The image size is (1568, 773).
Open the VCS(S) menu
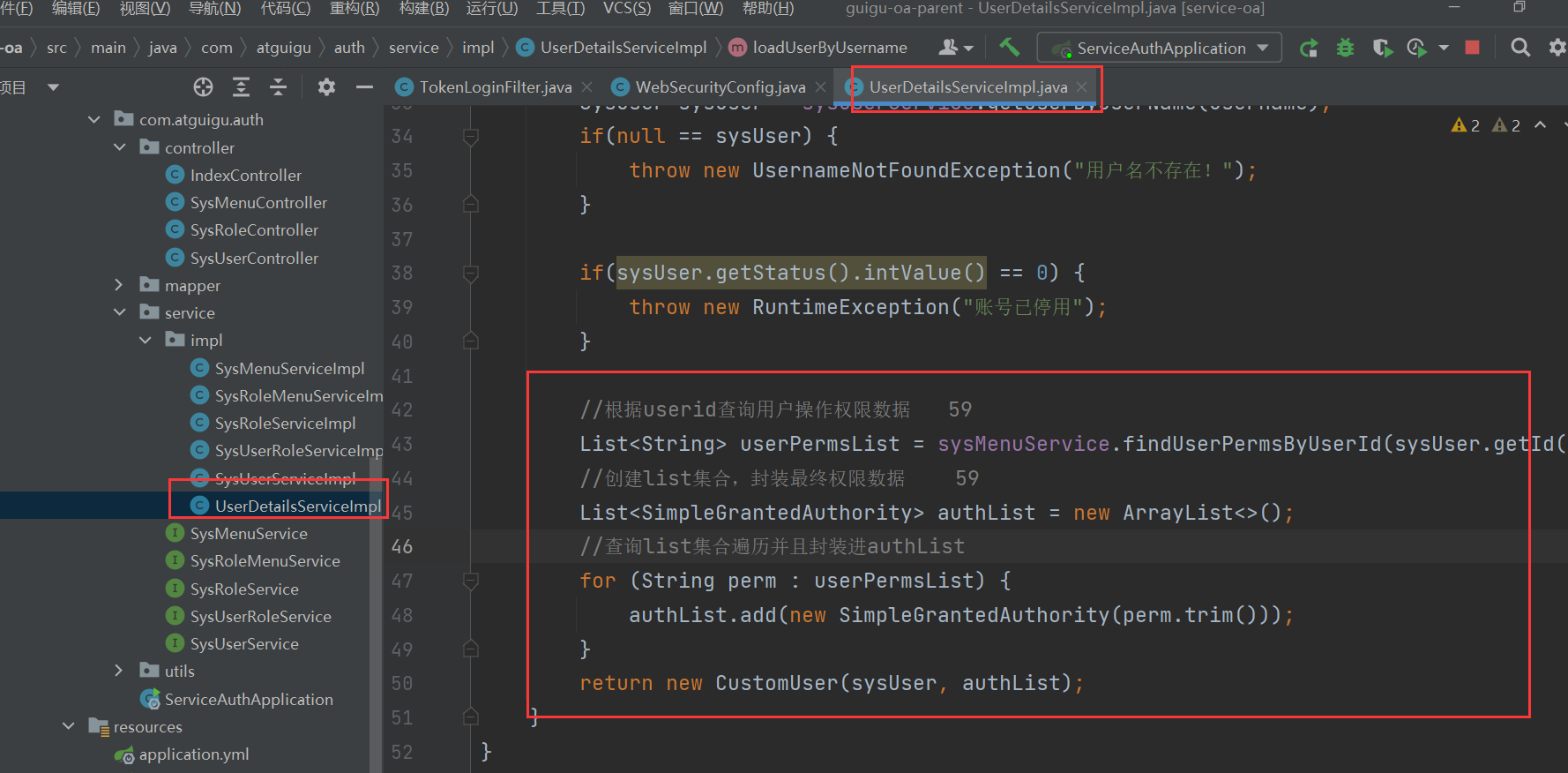coord(627,8)
